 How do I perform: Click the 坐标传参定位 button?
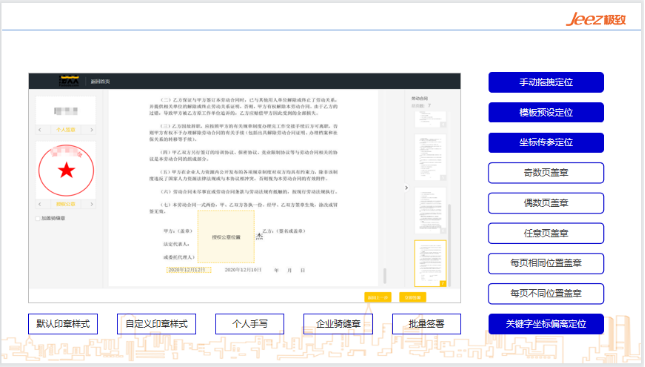(x=546, y=142)
